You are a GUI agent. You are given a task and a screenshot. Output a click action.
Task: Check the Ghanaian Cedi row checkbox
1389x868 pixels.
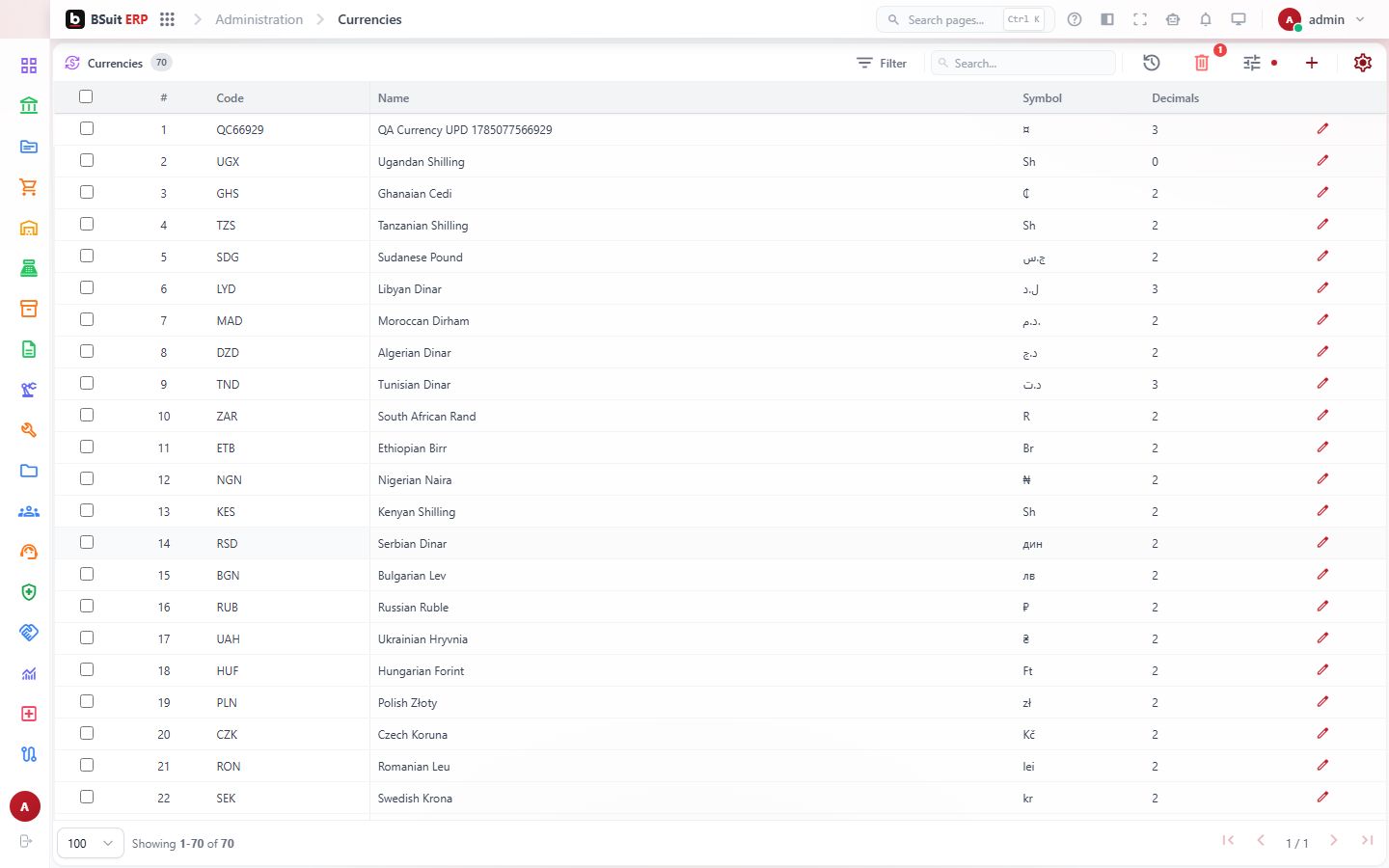[x=87, y=193]
